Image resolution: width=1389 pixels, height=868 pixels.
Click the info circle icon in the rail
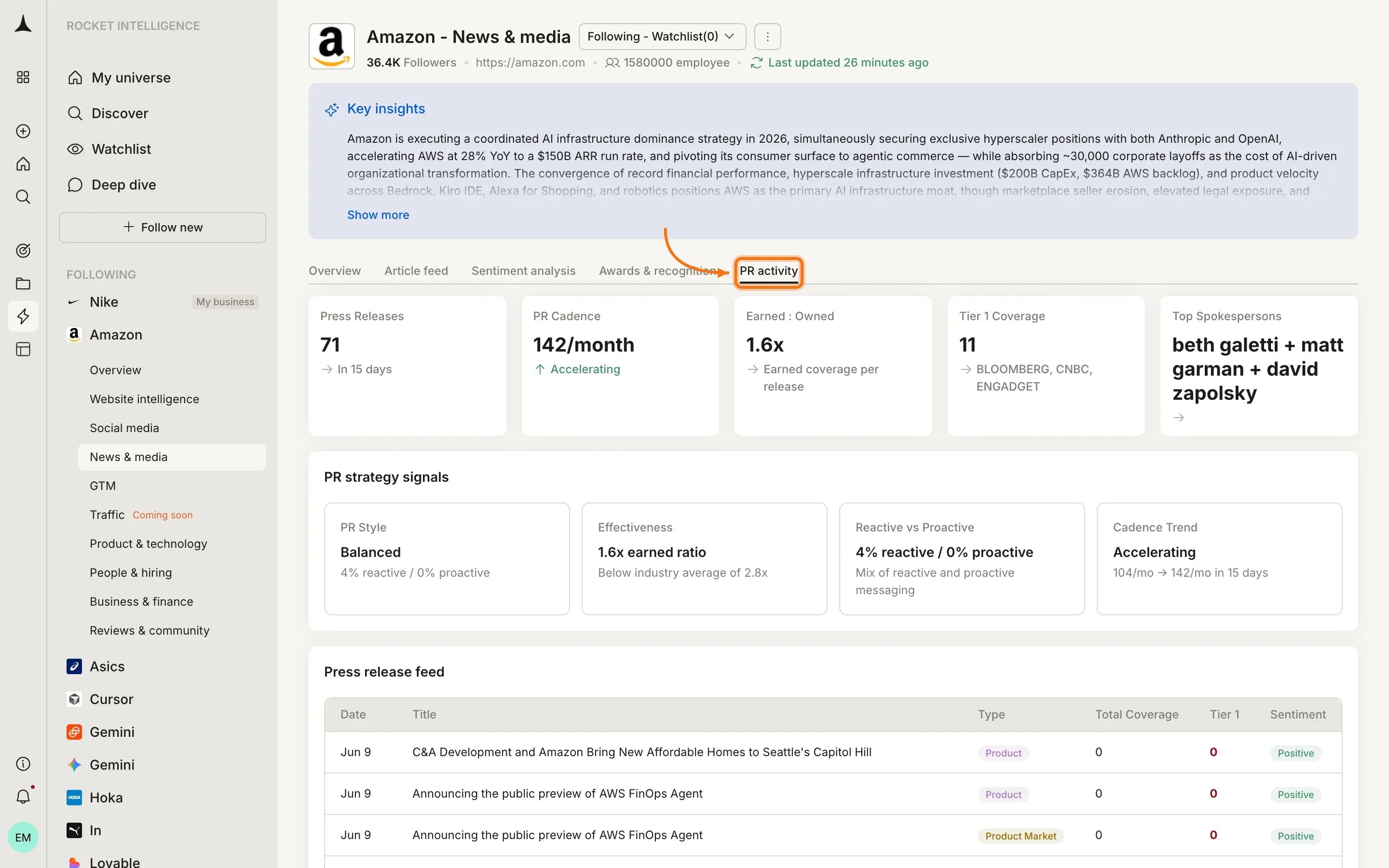(23, 763)
